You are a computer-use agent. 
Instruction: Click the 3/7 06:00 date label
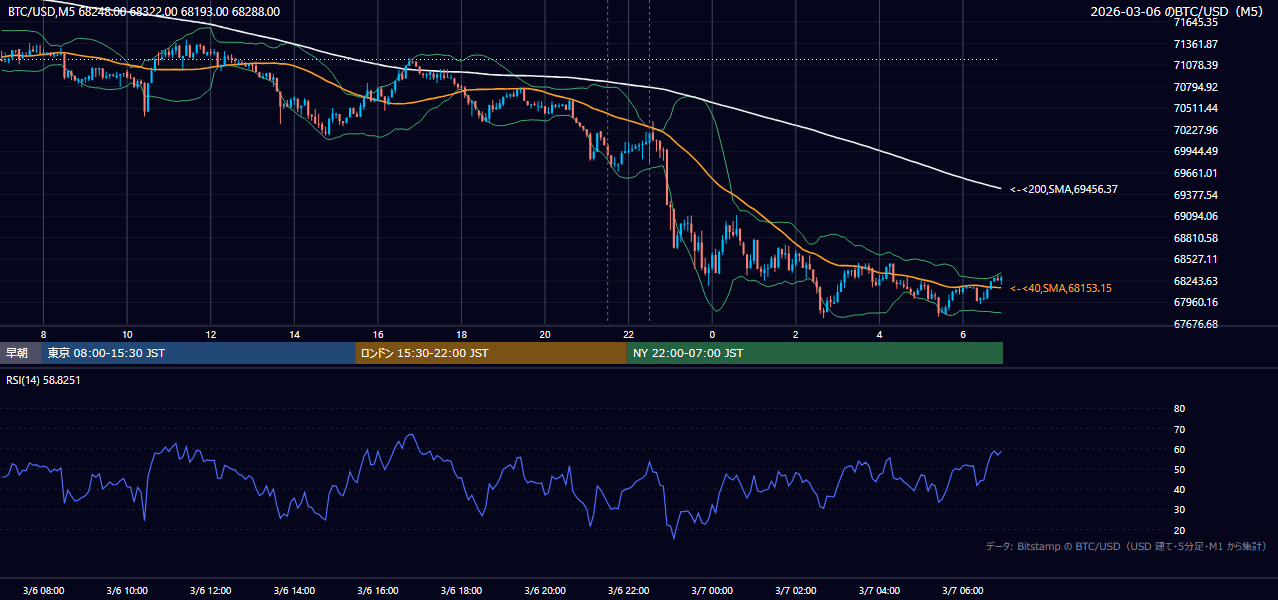tap(963, 590)
